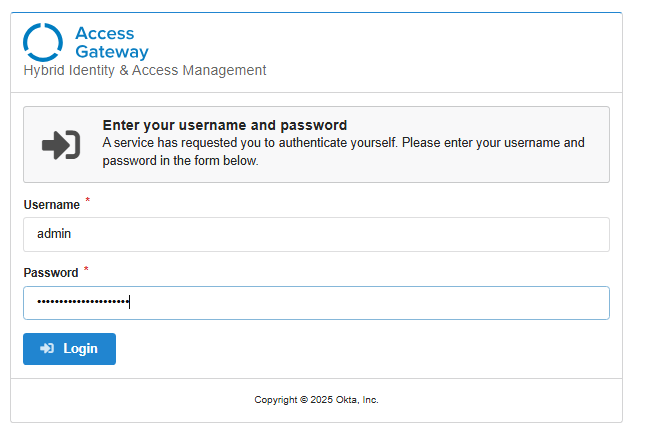Image resolution: width=670 pixels, height=443 pixels.
Task: Click the word "Login" on the button
Action: click(80, 349)
